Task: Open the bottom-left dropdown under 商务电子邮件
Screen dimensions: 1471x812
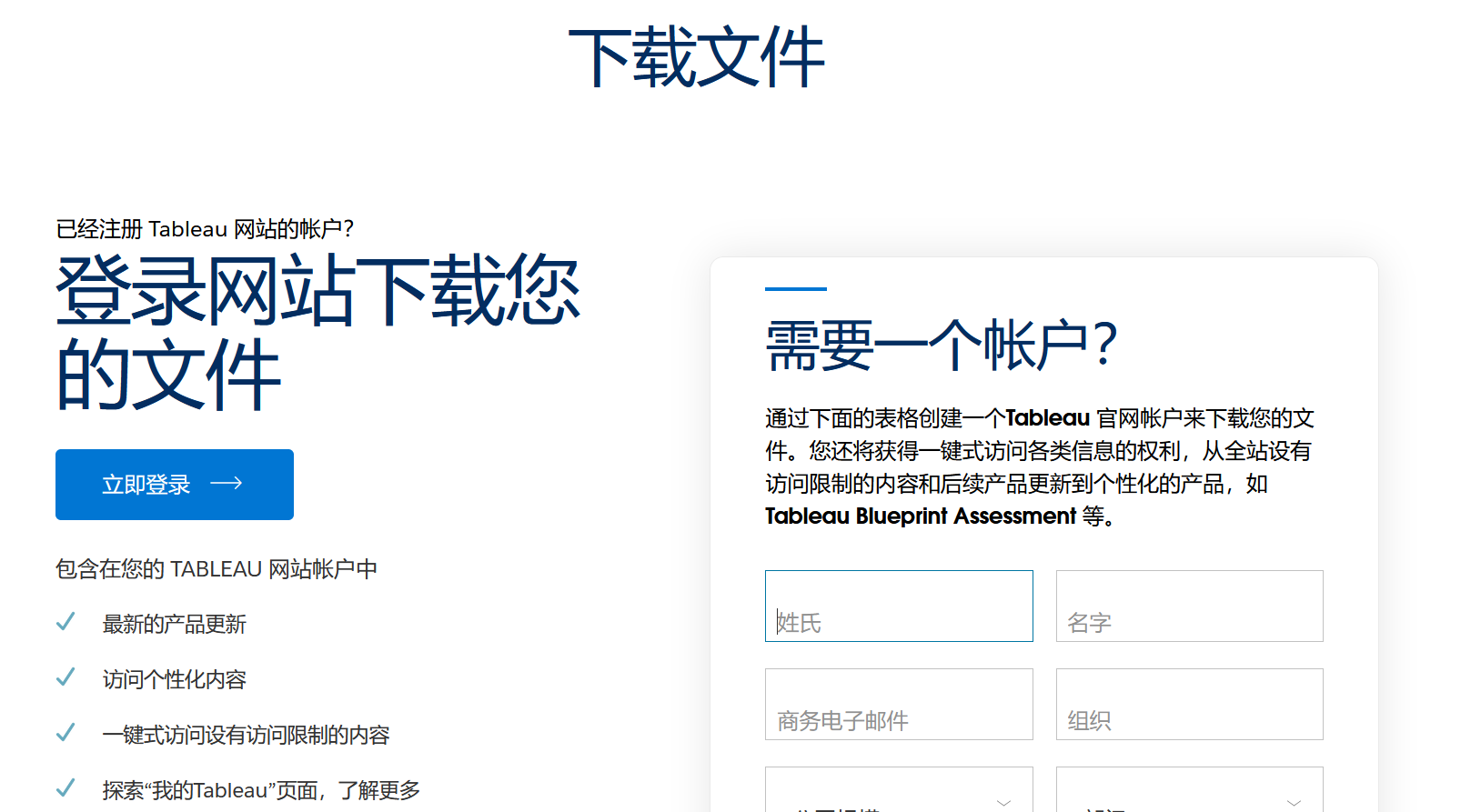Action: (x=899, y=790)
